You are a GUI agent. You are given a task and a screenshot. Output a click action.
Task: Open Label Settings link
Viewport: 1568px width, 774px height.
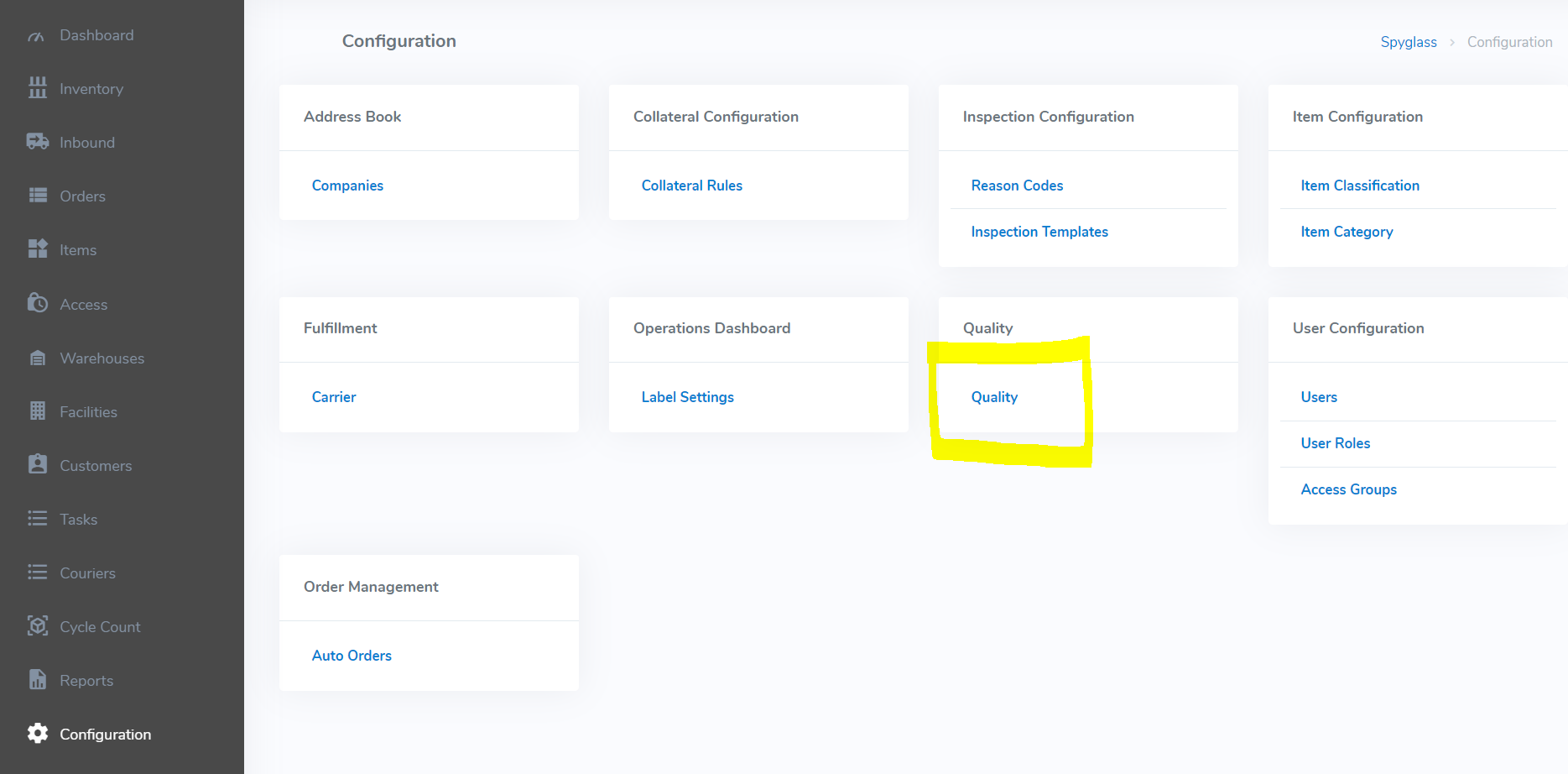(x=687, y=397)
